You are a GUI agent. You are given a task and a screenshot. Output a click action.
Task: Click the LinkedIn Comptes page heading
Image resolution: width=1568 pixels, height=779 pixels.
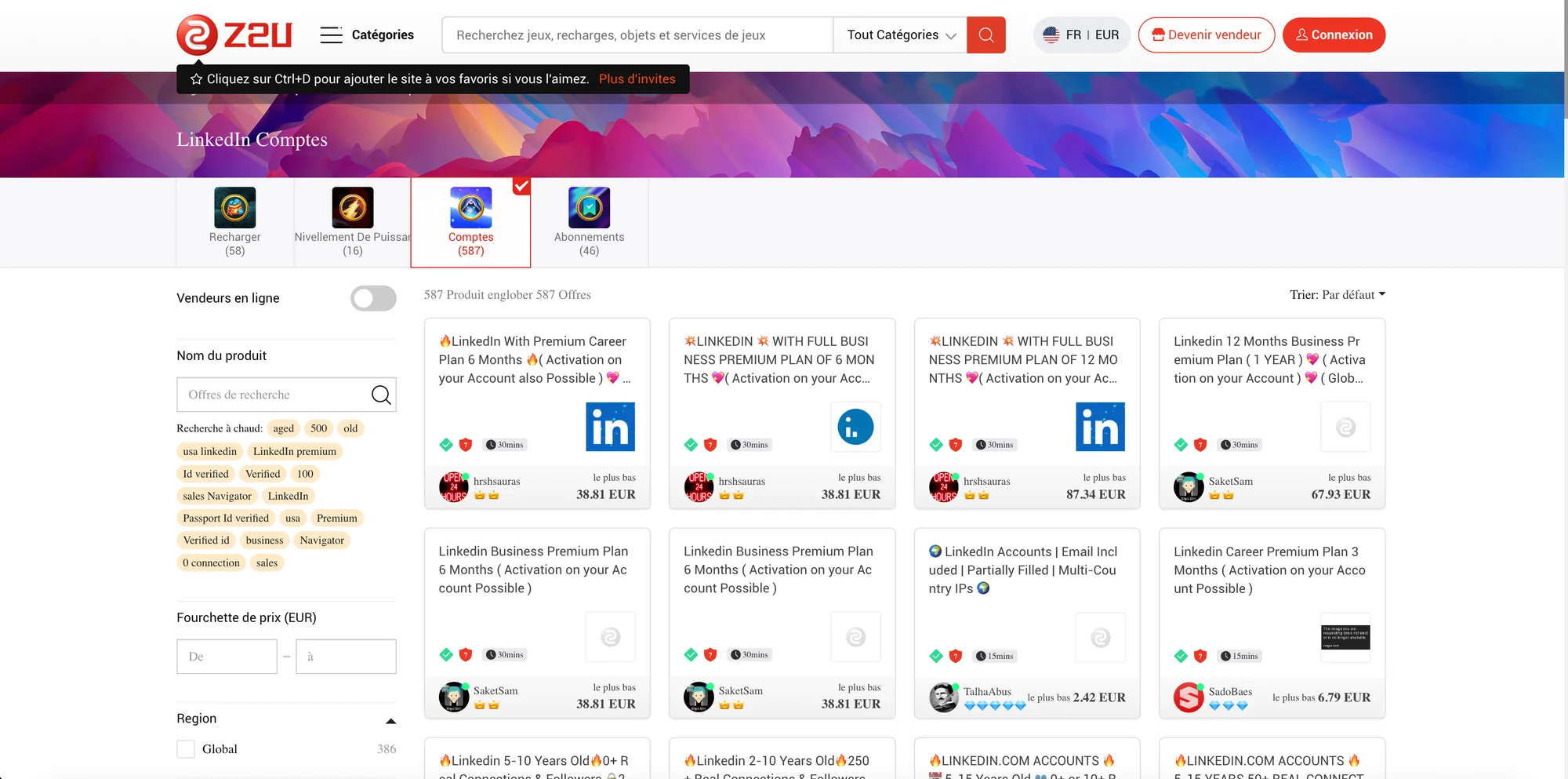pos(252,140)
